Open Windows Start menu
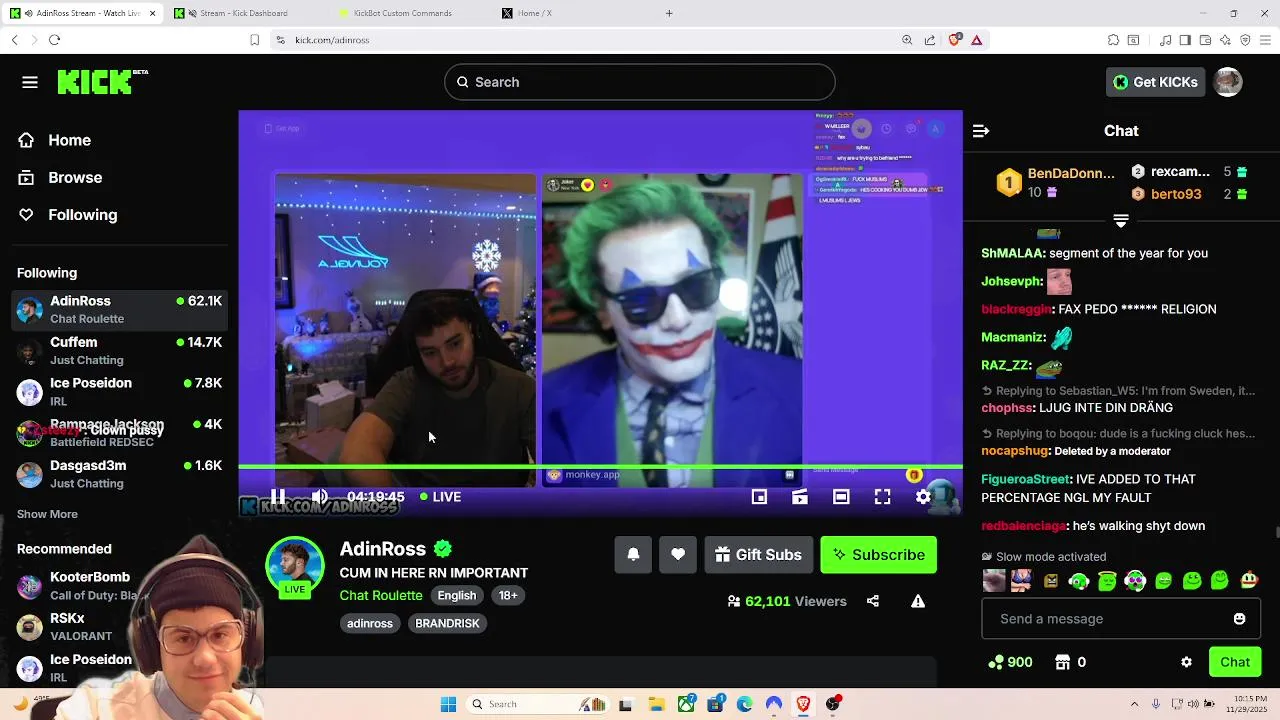 (x=448, y=704)
